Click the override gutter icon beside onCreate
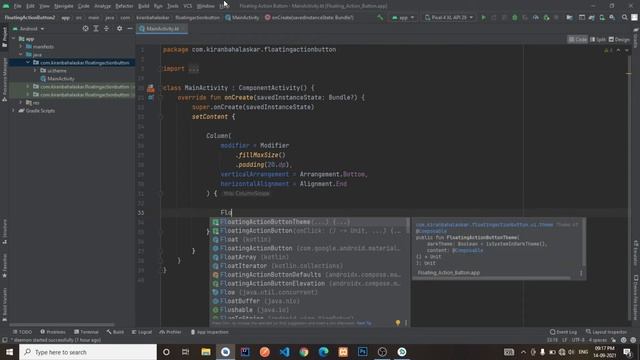This screenshot has height=360, width=640. (151, 98)
